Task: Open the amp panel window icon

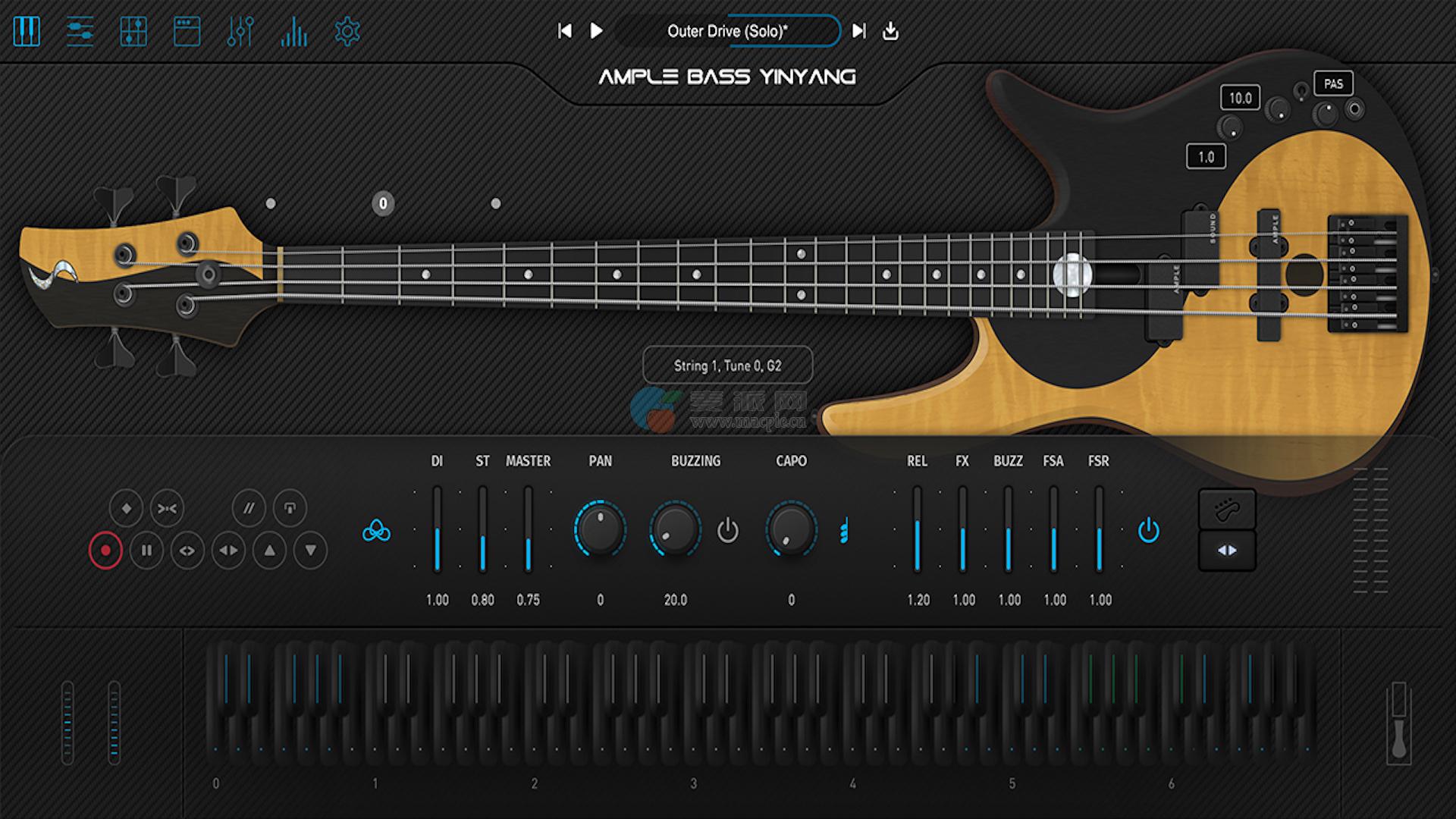Action: [x=187, y=31]
